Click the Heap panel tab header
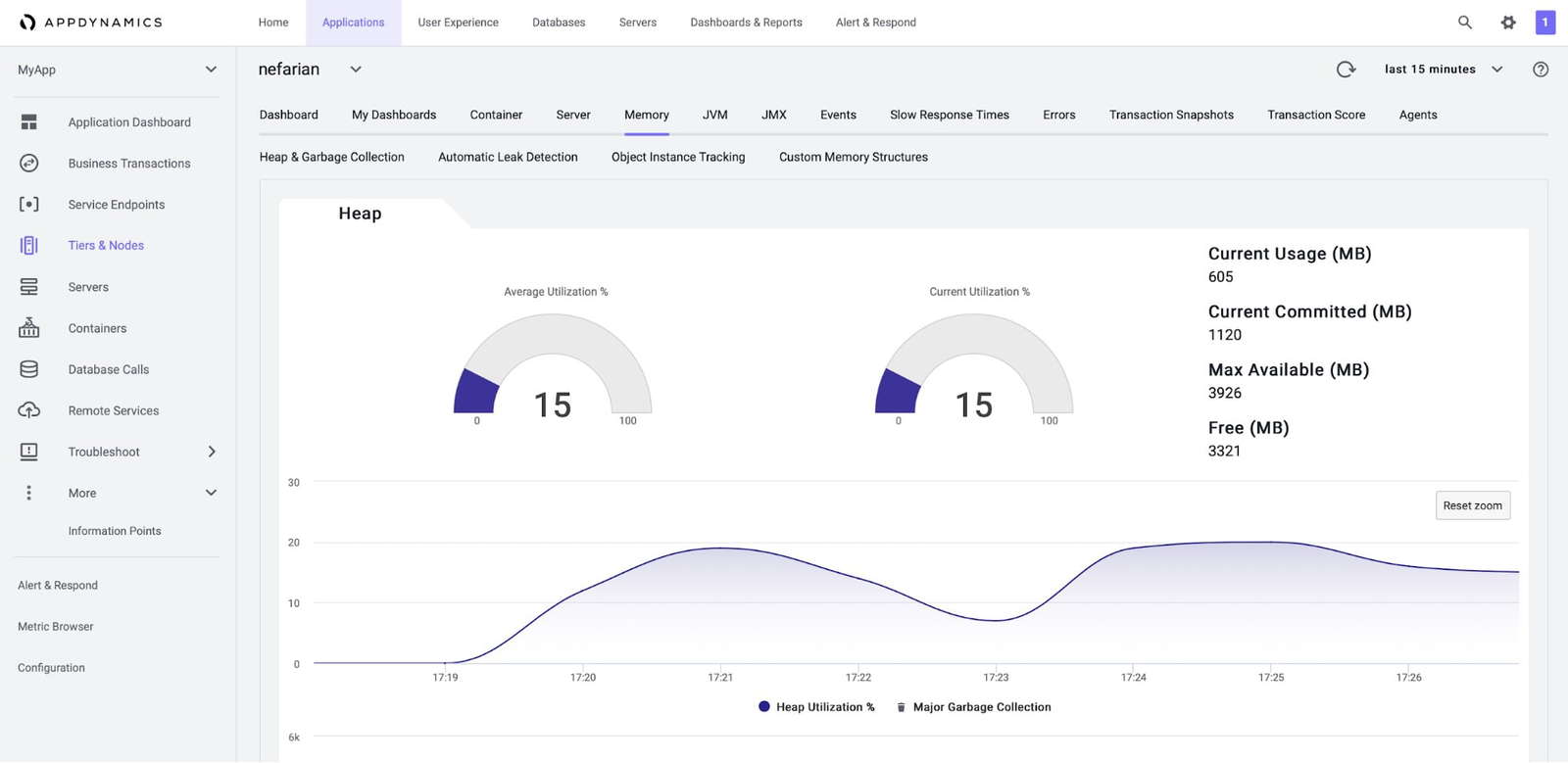1568x763 pixels. tap(361, 214)
